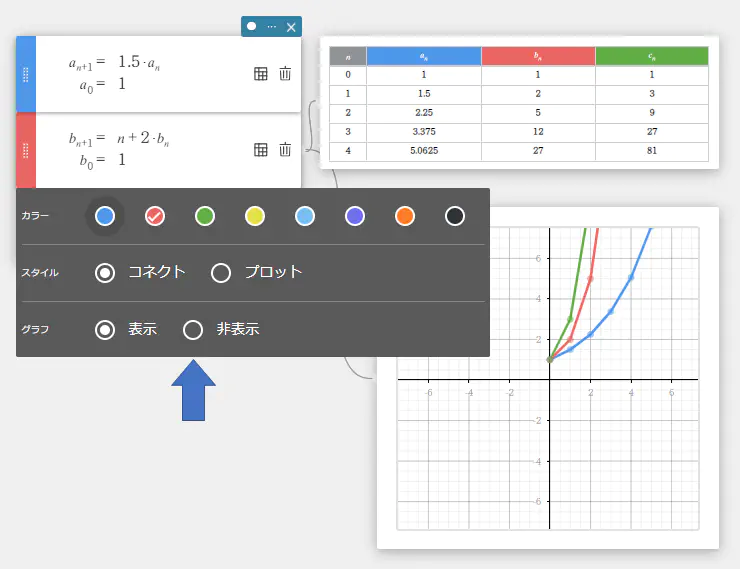The image size is (740, 569).
Task: Click the a_n+1 formula 1.5·a_n
Action: click(138, 63)
